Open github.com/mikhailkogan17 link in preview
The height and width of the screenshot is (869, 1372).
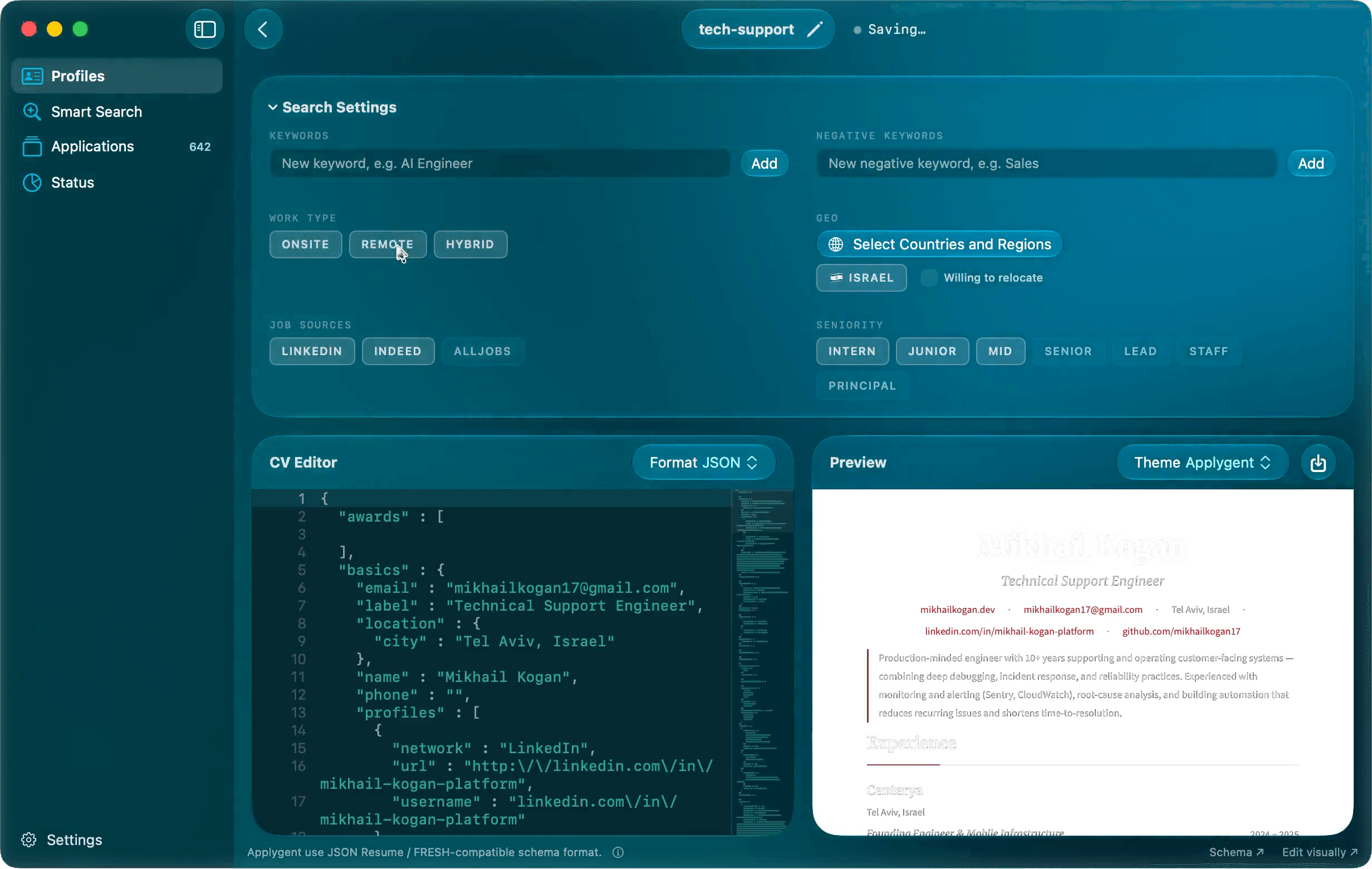[x=1181, y=631]
